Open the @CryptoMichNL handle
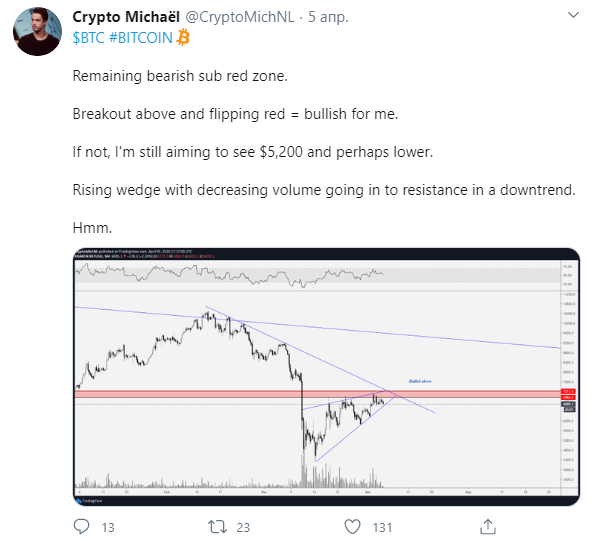 click(x=240, y=17)
